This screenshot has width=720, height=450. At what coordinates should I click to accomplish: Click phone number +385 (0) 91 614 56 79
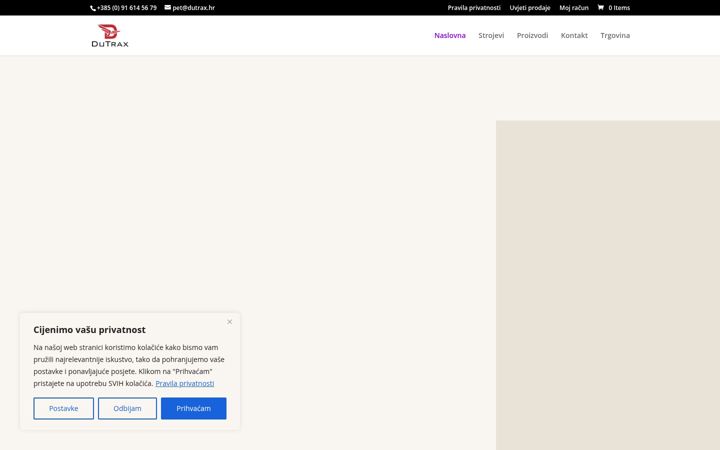point(127,8)
